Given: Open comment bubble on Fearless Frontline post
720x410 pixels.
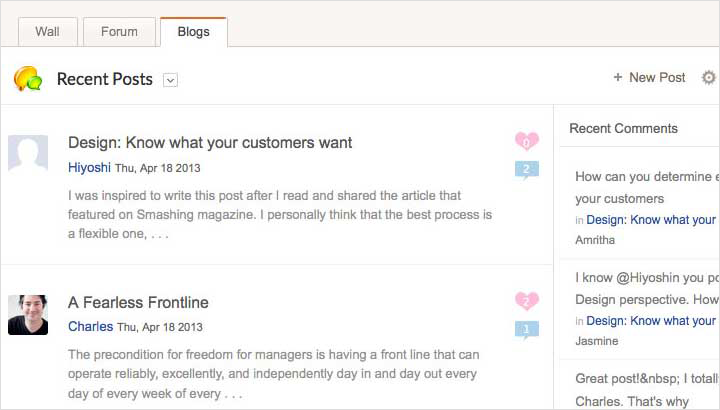Looking at the screenshot, I should [x=527, y=329].
